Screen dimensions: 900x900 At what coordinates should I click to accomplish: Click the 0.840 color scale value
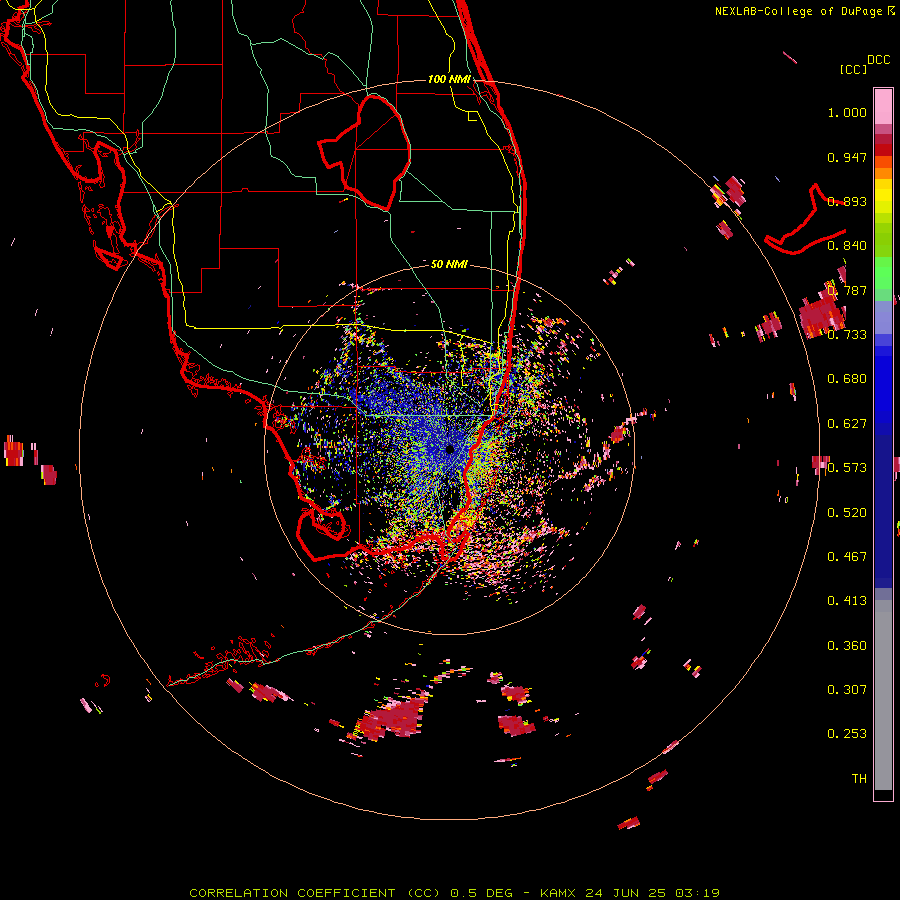[847, 246]
